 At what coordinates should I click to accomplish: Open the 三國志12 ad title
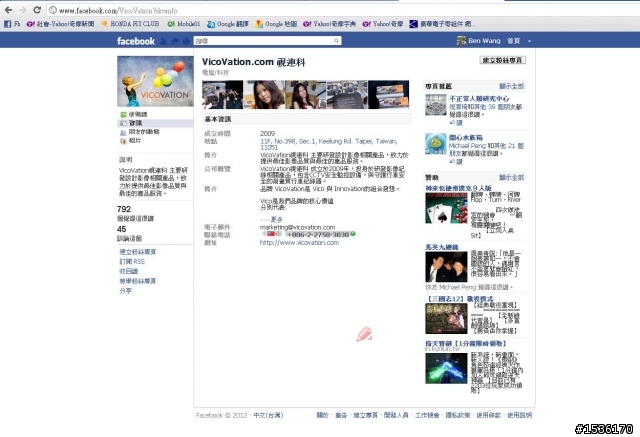click(x=459, y=299)
